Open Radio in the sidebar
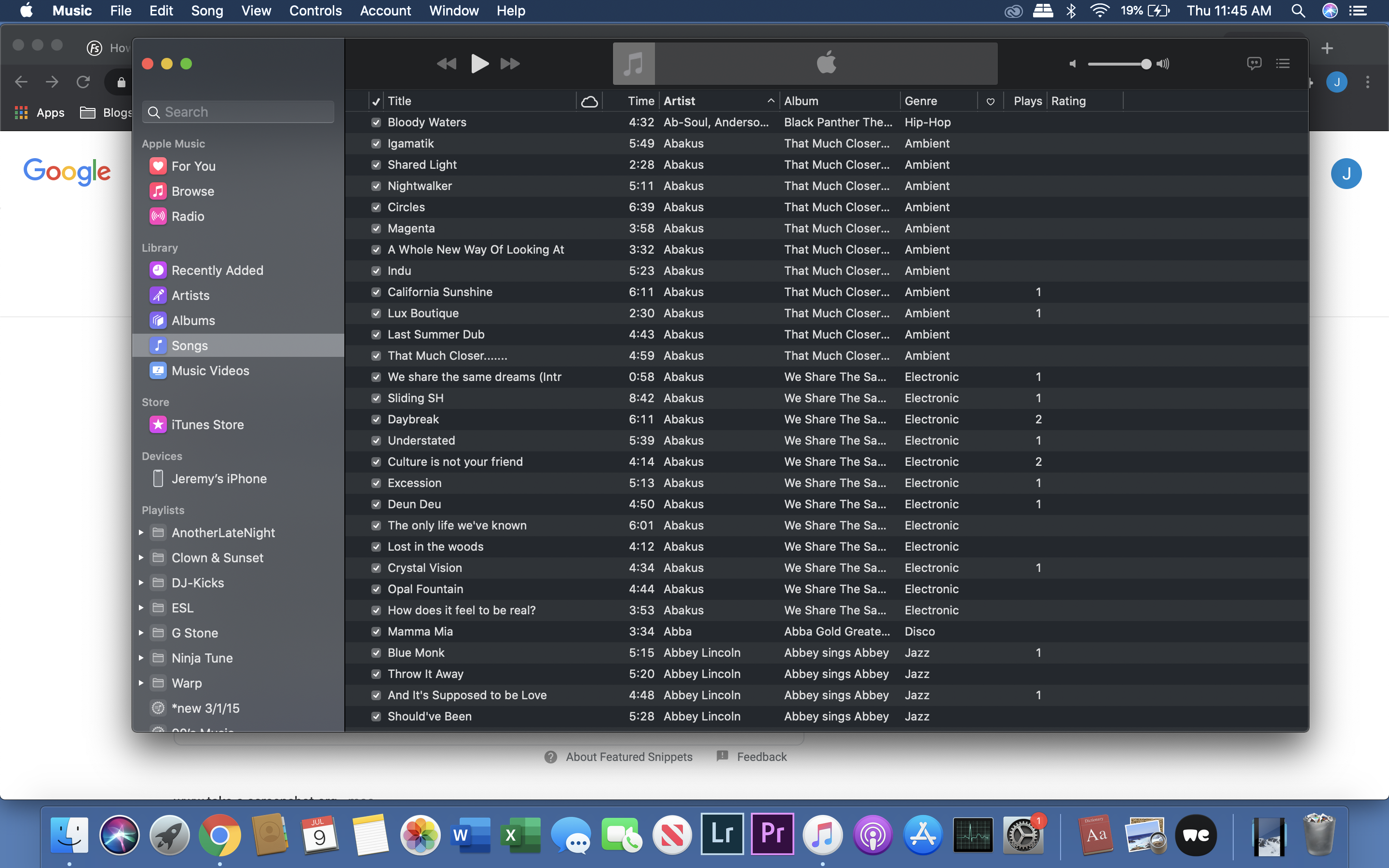 pos(188,217)
